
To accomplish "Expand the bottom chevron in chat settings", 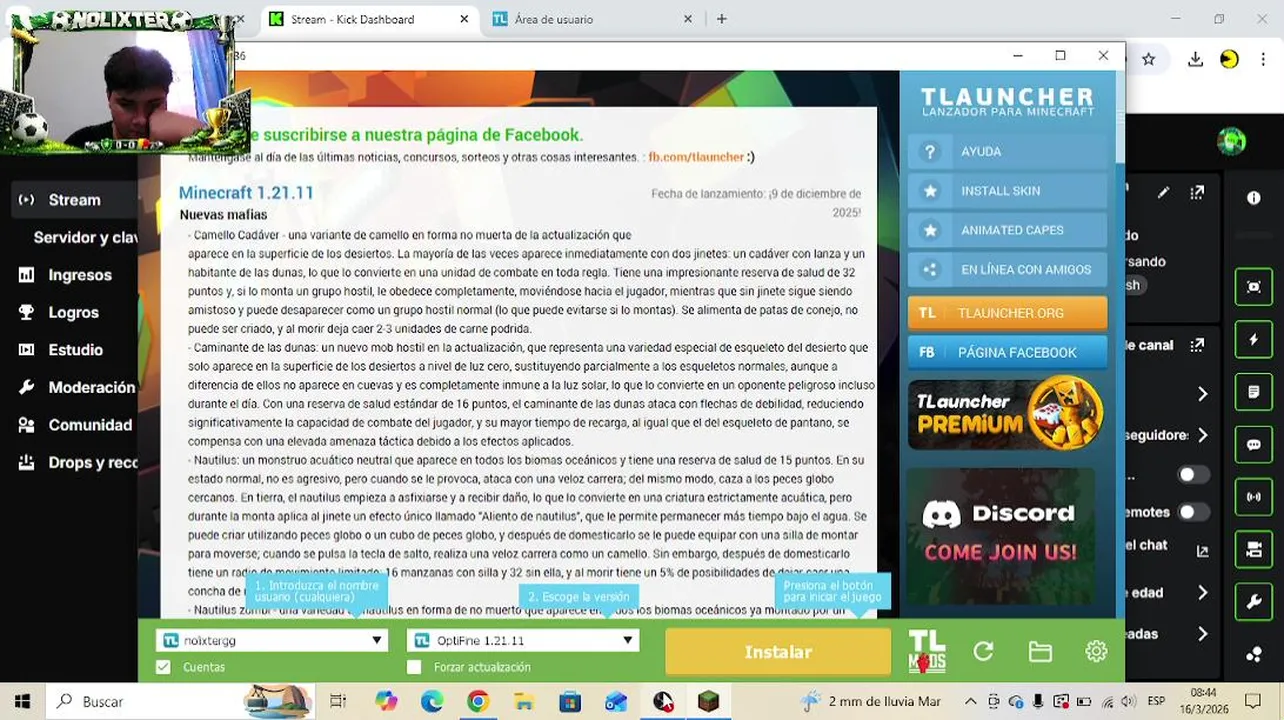I will tap(1203, 634).
